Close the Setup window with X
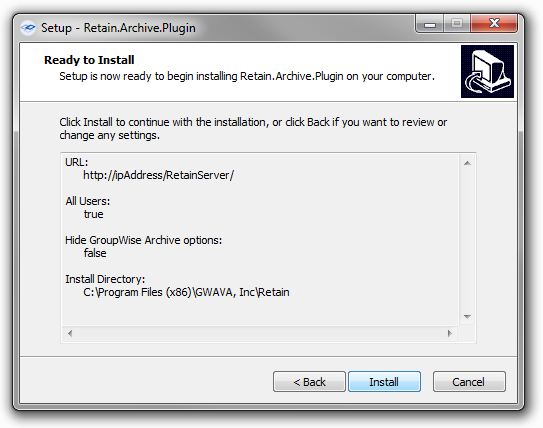 (494, 24)
